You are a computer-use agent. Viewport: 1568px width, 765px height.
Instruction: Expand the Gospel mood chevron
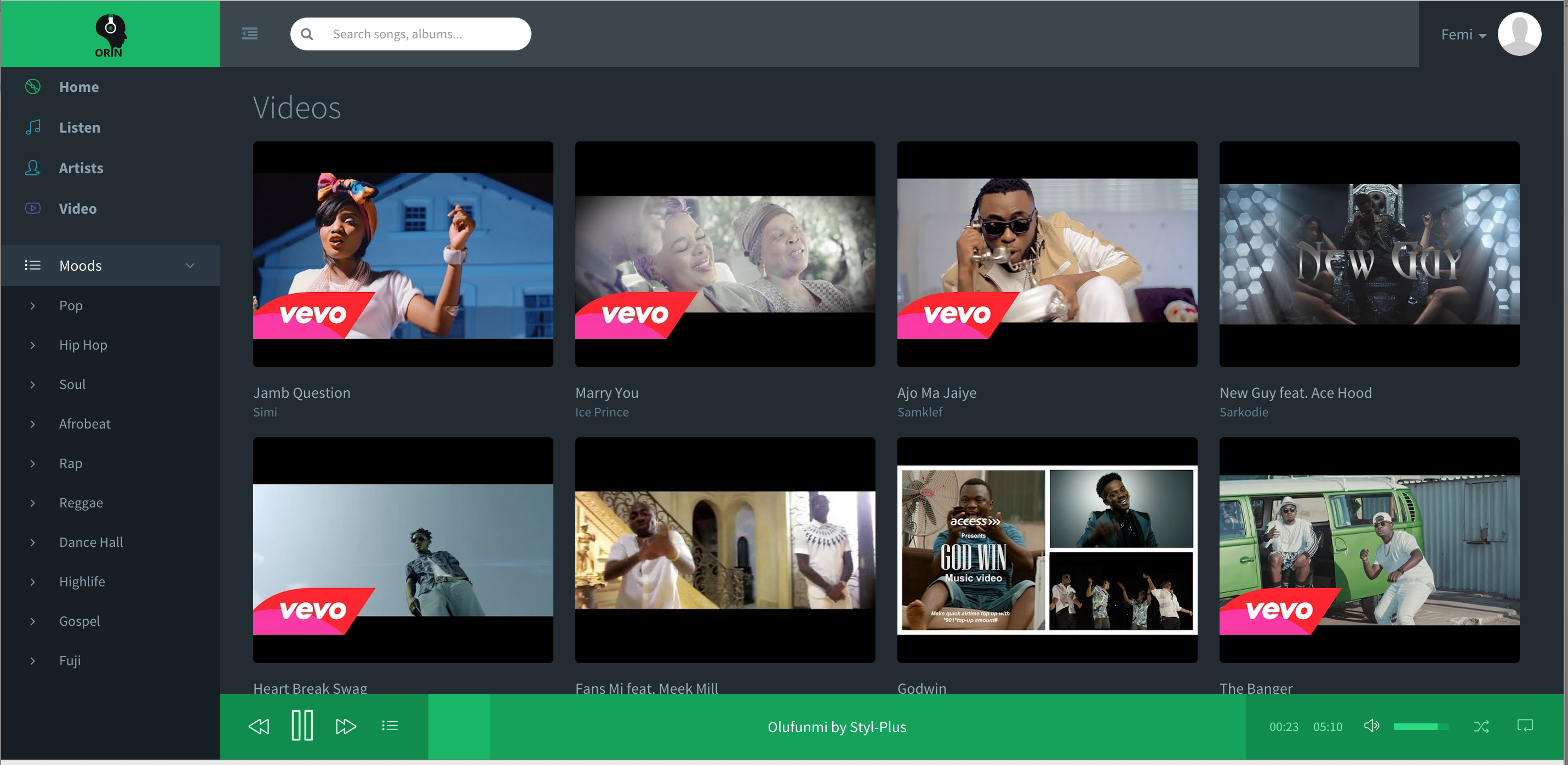pyautogui.click(x=33, y=621)
